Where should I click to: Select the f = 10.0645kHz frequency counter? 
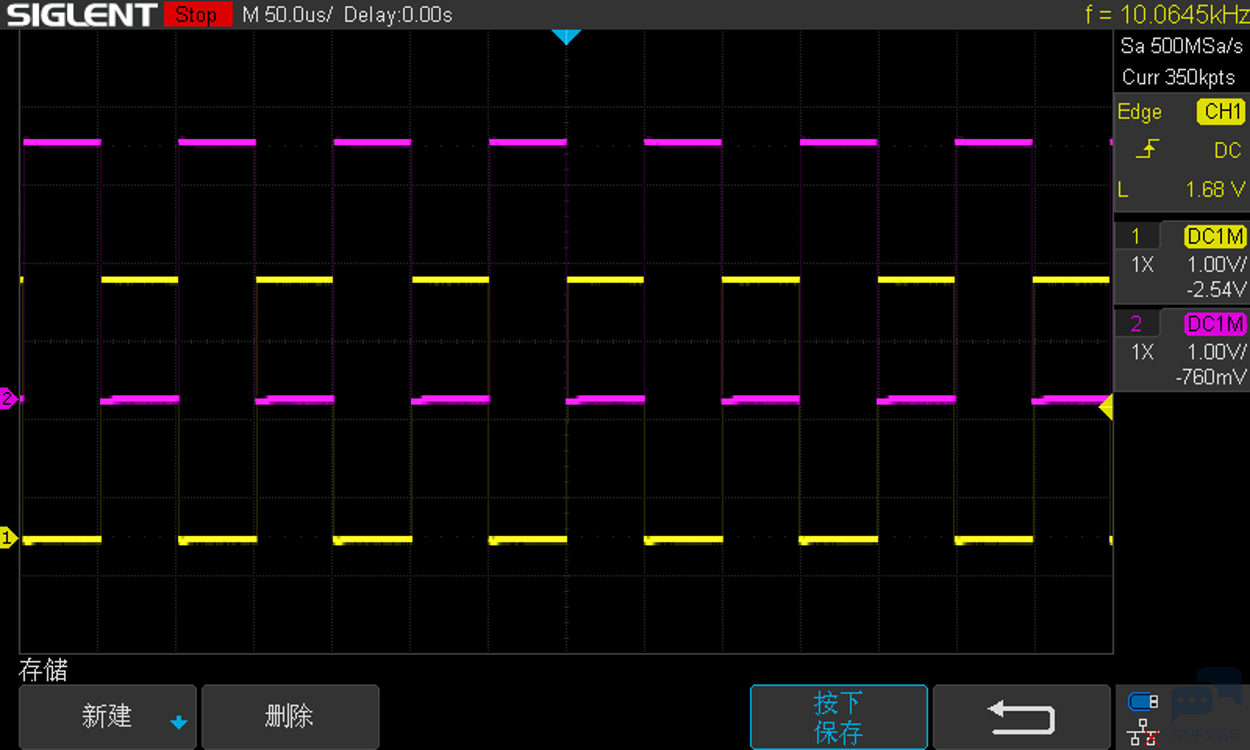1166,14
